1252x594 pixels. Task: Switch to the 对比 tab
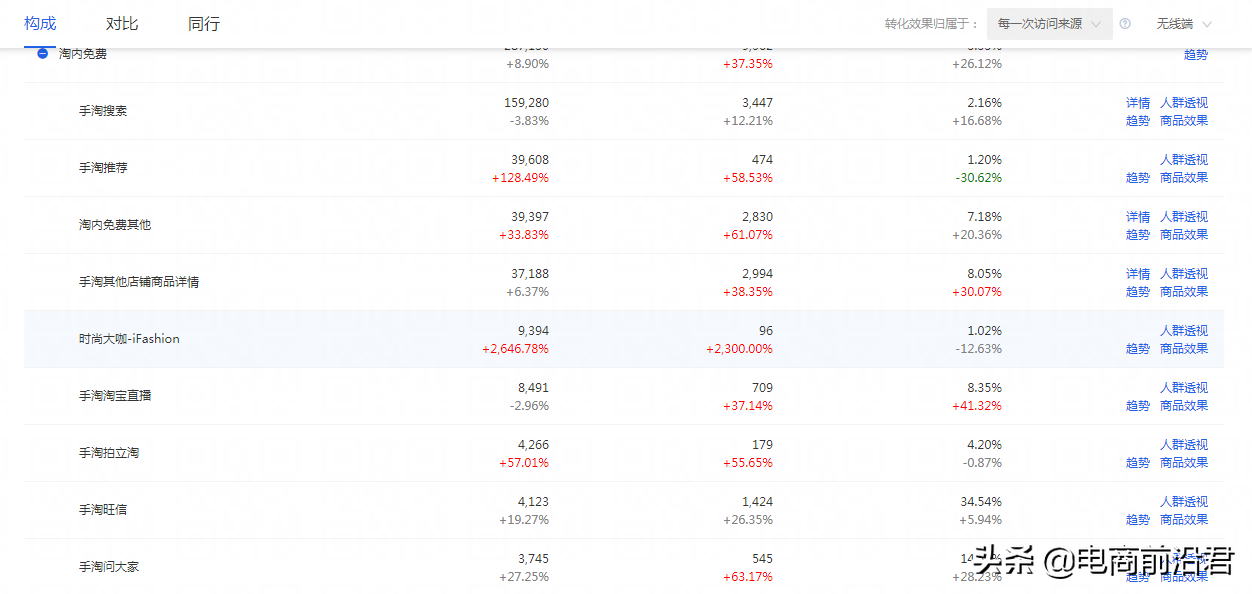[x=122, y=24]
